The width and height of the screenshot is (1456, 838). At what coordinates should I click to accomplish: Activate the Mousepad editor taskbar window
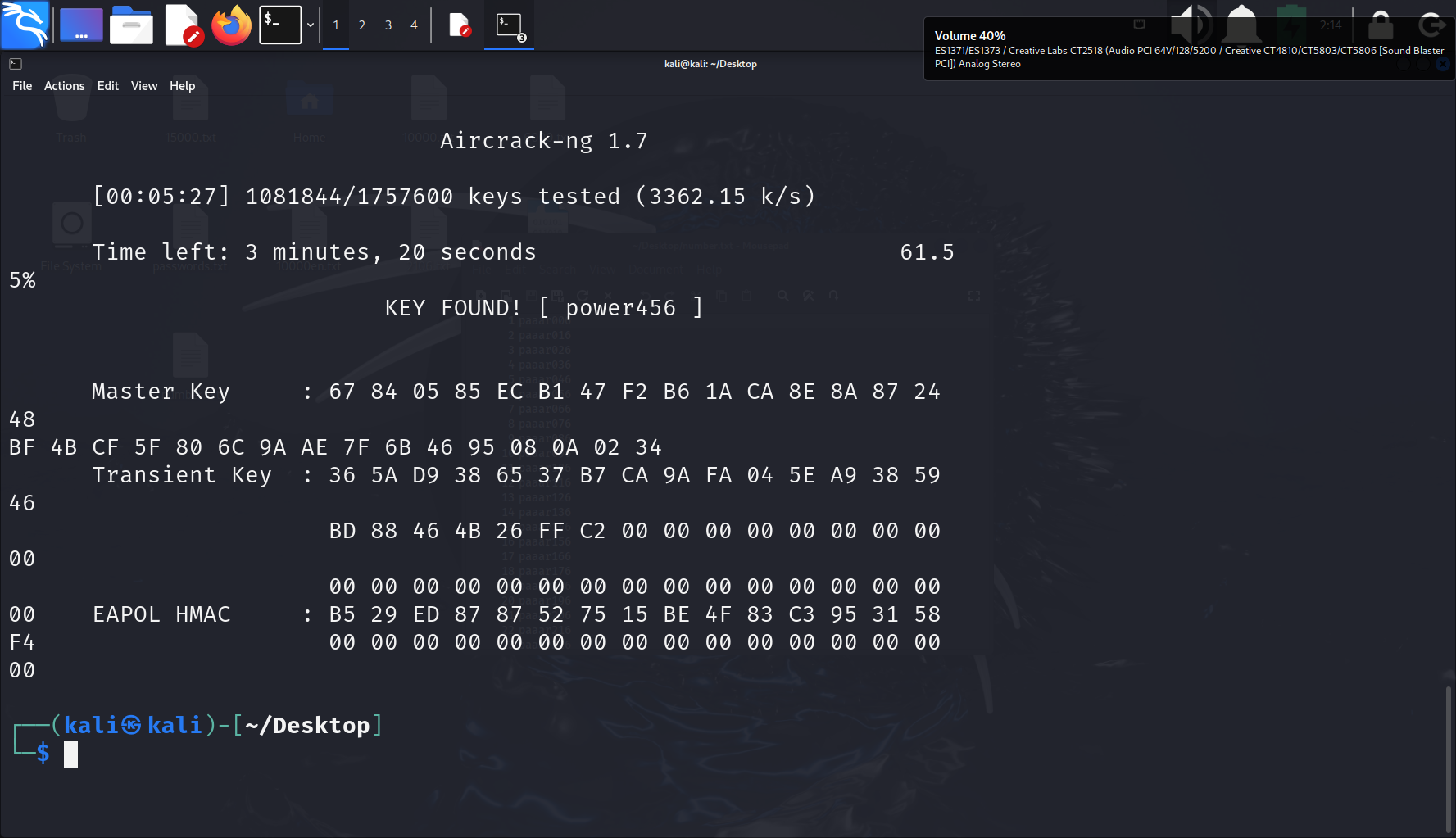pos(460,25)
